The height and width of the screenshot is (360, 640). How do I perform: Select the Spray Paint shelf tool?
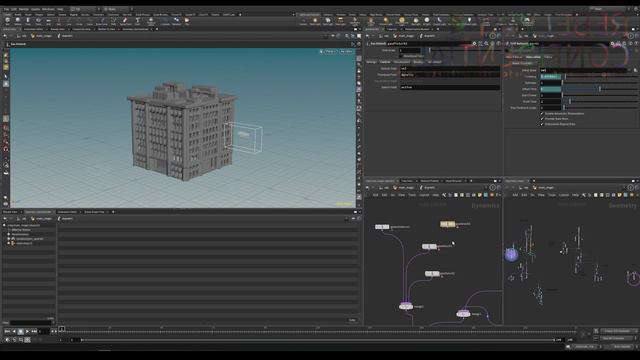click(124, 21)
